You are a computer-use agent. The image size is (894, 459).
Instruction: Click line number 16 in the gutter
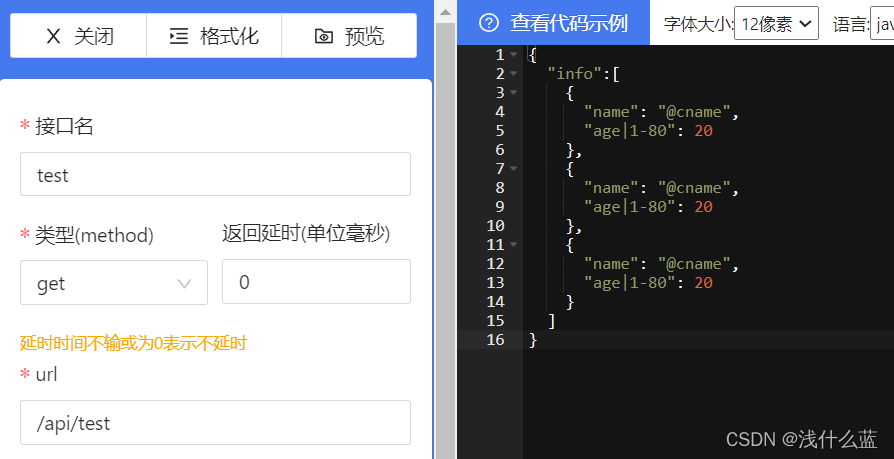pyautogui.click(x=496, y=340)
